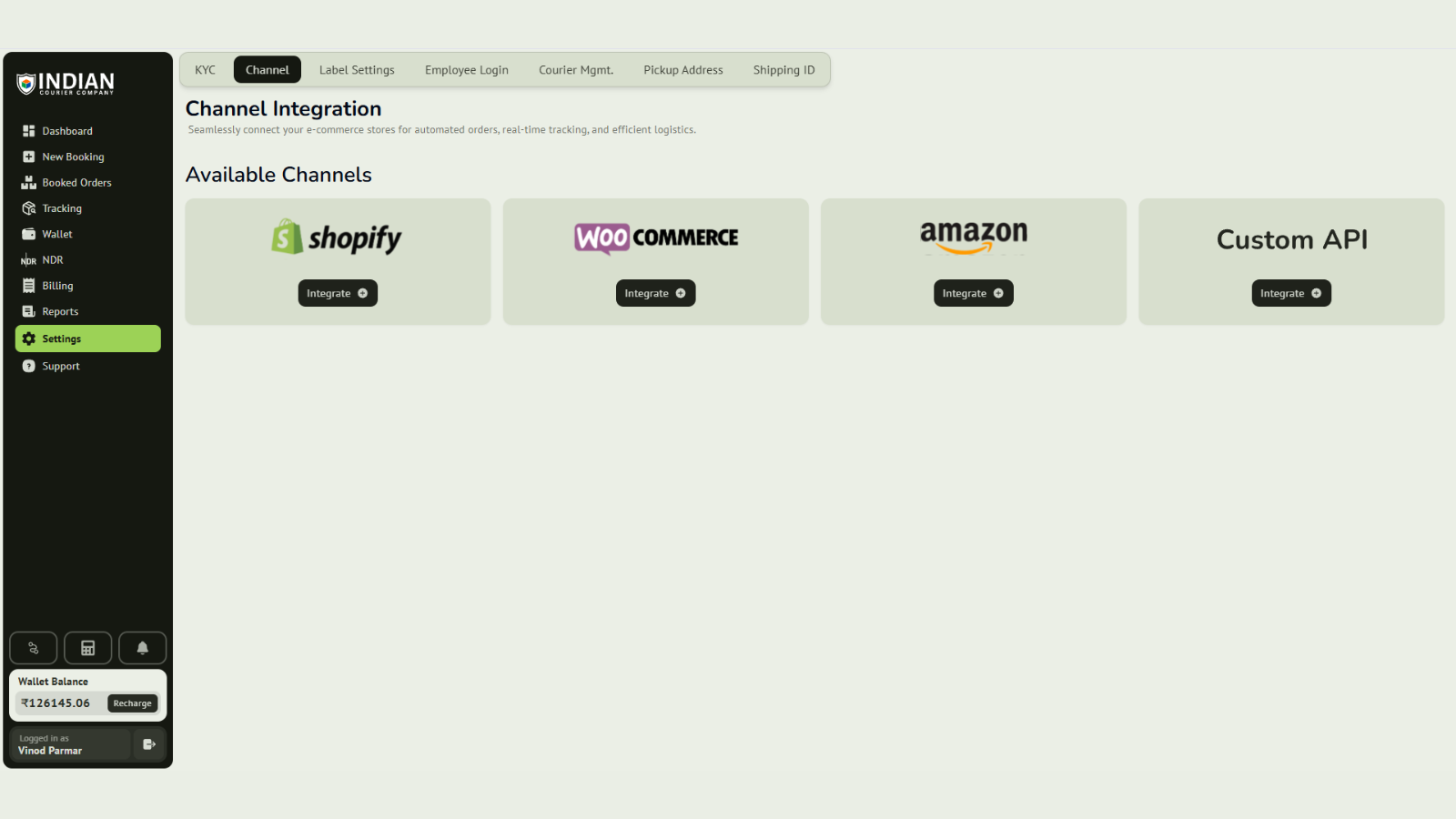Screen dimensions: 1456x819
Task: Select the Channel tab
Action: point(268,70)
